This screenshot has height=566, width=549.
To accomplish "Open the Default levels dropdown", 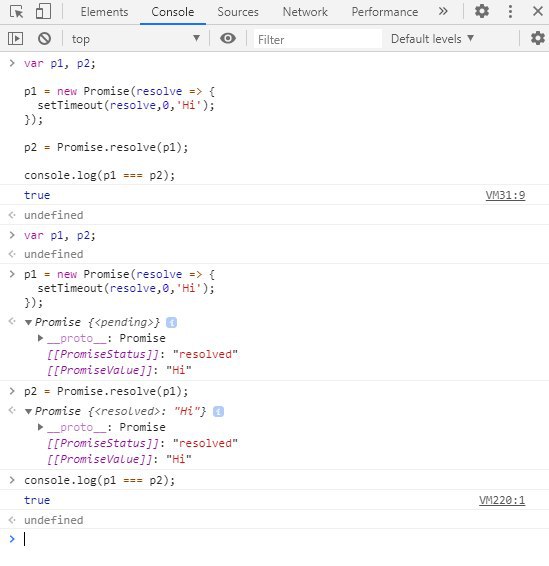I will [x=432, y=39].
